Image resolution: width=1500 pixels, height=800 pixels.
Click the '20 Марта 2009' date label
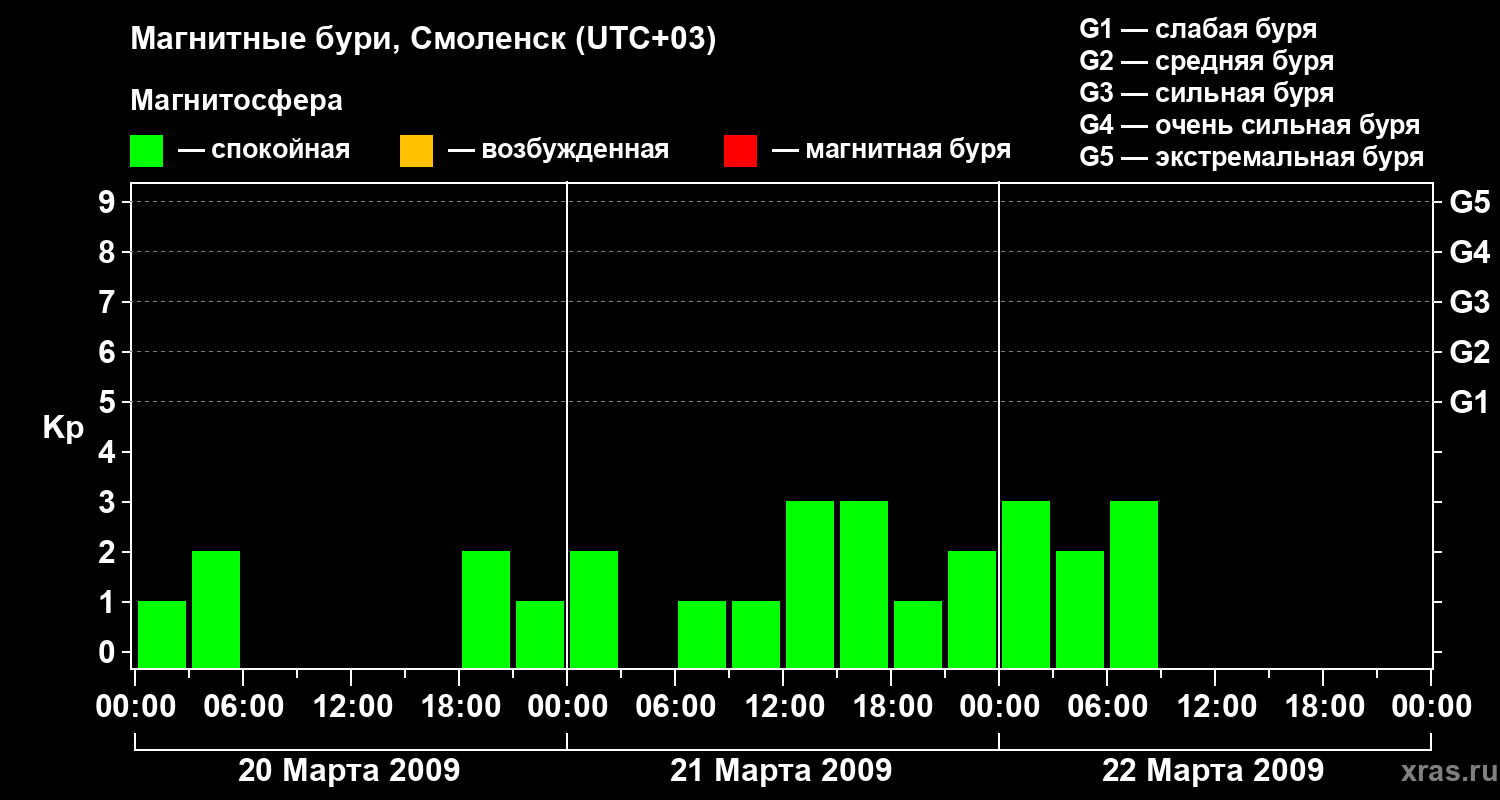point(349,771)
